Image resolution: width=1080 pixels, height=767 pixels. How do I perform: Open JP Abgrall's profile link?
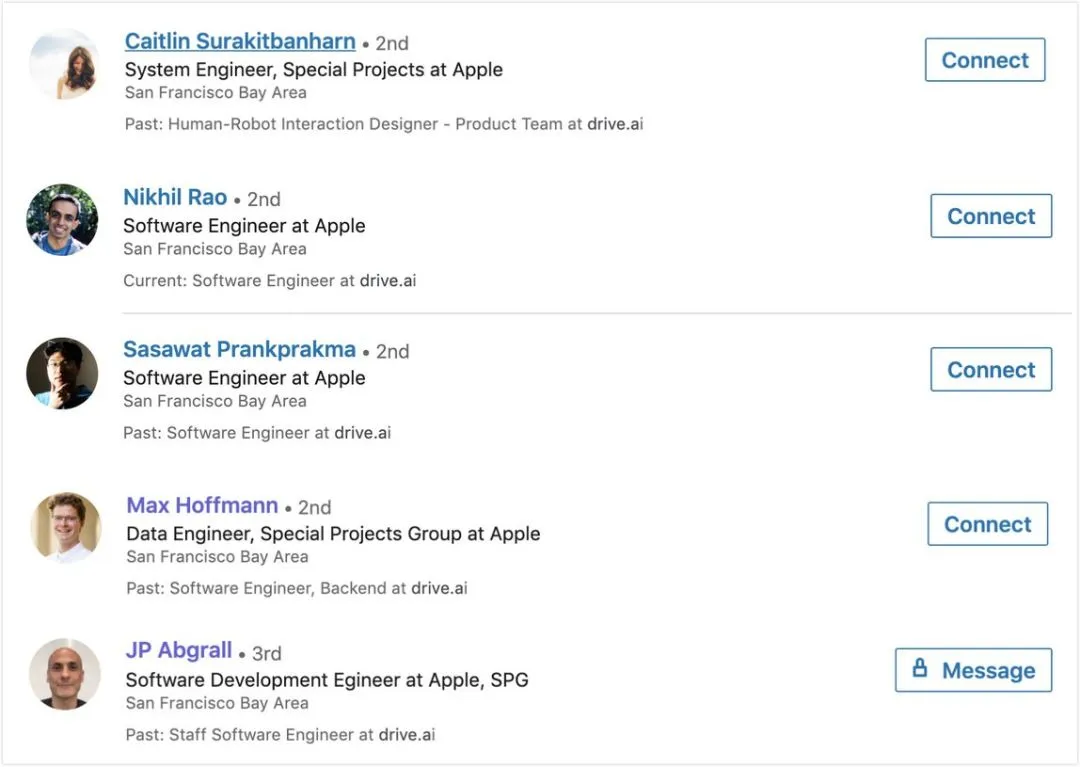point(178,651)
